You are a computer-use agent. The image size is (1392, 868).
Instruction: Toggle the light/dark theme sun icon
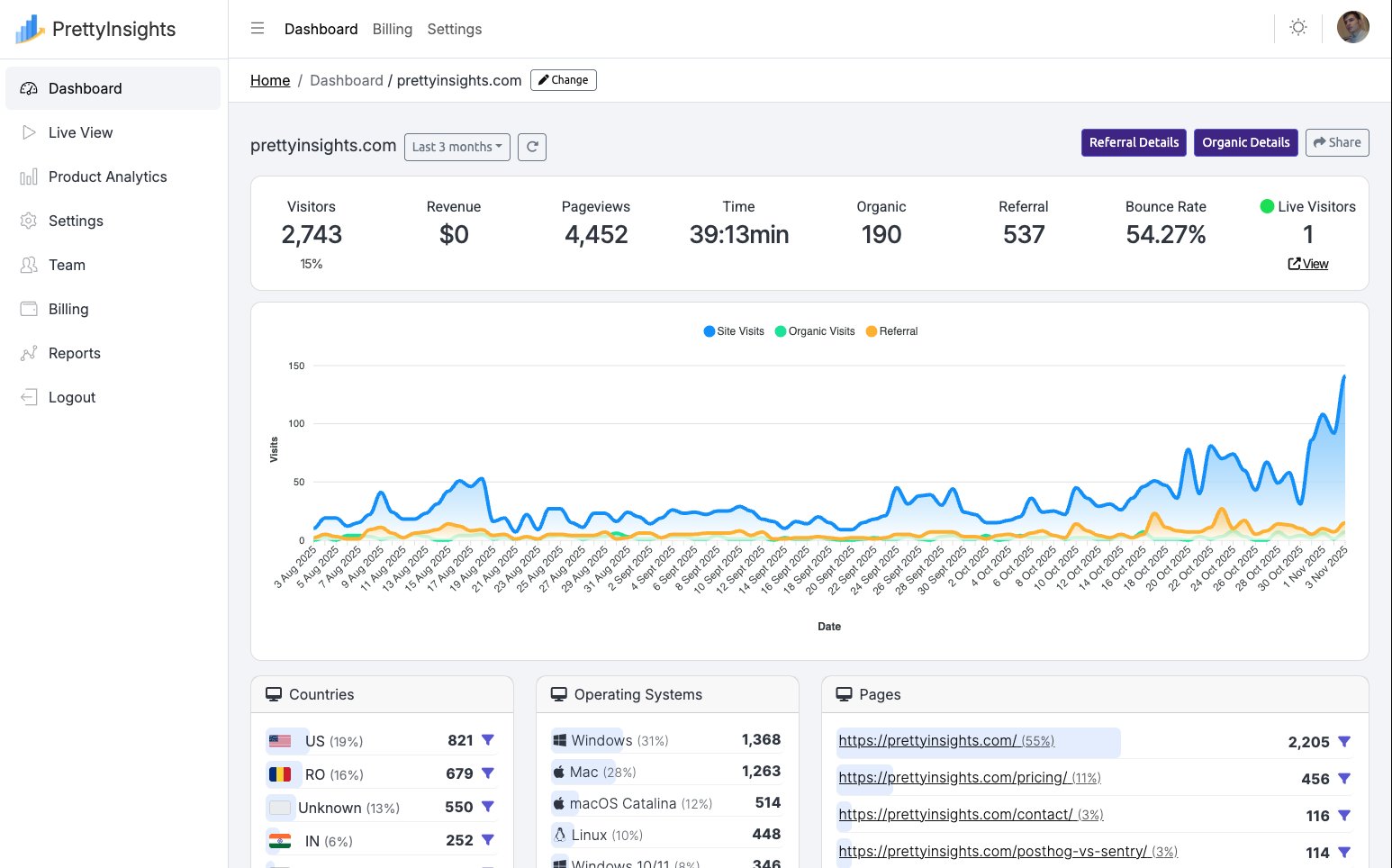pyautogui.click(x=1297, y=28)
